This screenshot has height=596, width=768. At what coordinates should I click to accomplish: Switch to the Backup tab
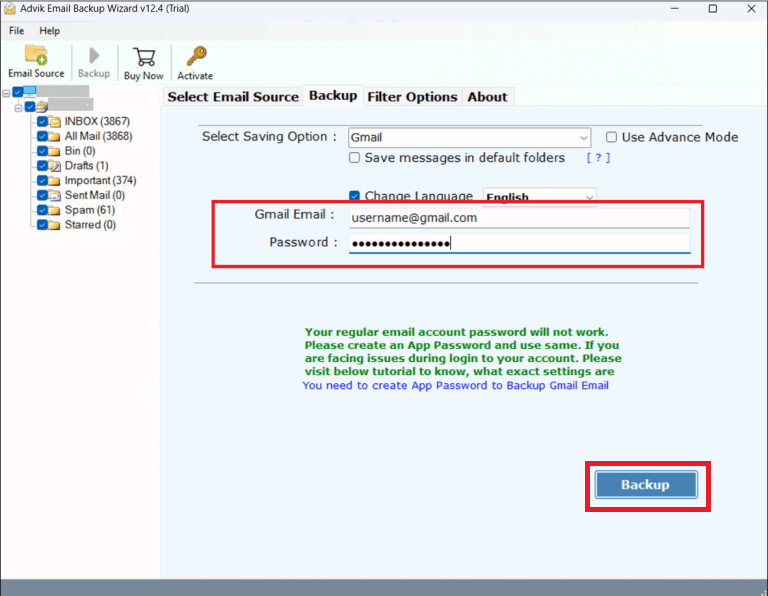[333, 95]
